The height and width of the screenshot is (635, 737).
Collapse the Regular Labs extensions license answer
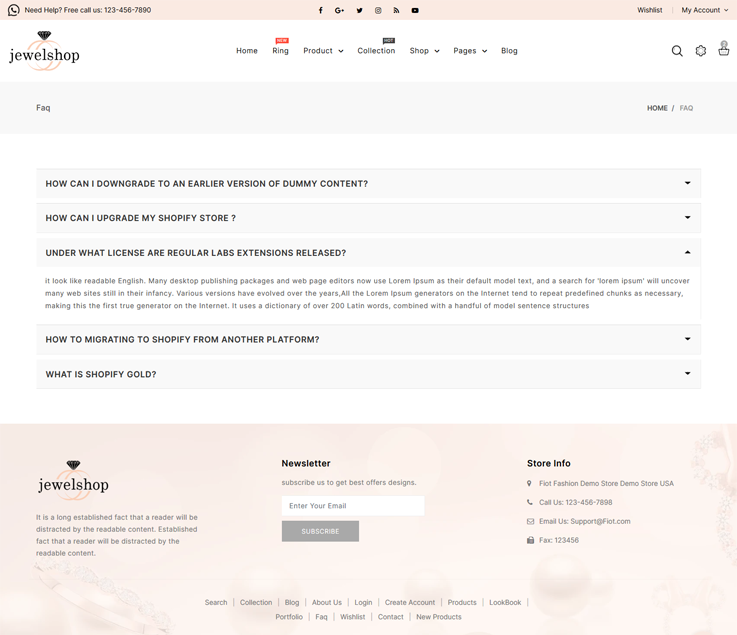[x=368, y=253]
